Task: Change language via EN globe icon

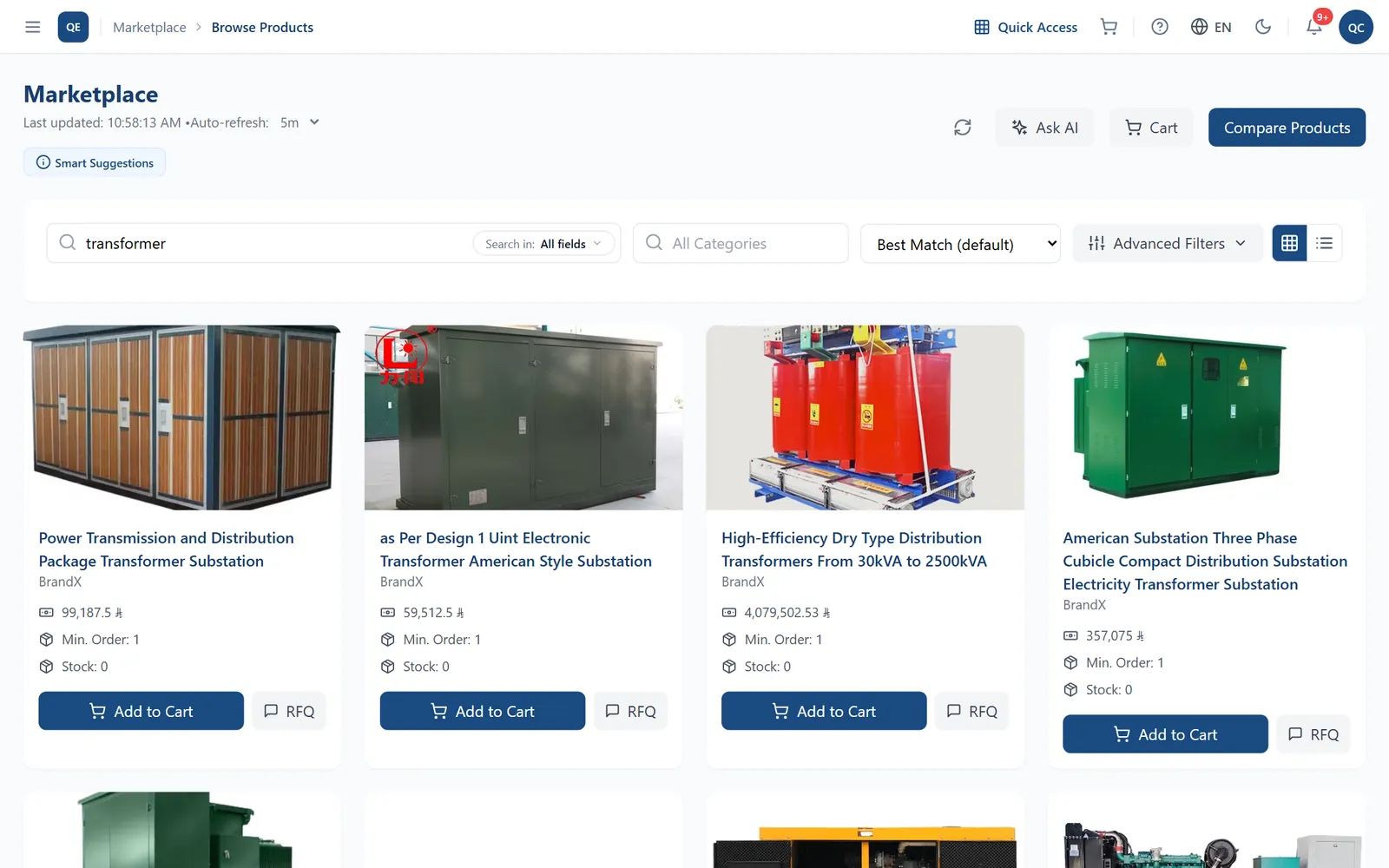Action: (1211, 27)
